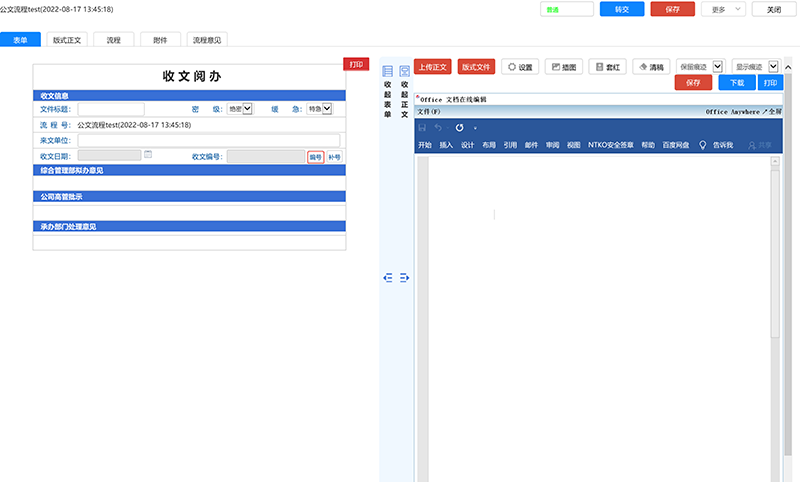Image resolution: width=800 pixels, height=482 pixels.
Task: Click the 普通 status field at top
Action: [x=567, y=9]
